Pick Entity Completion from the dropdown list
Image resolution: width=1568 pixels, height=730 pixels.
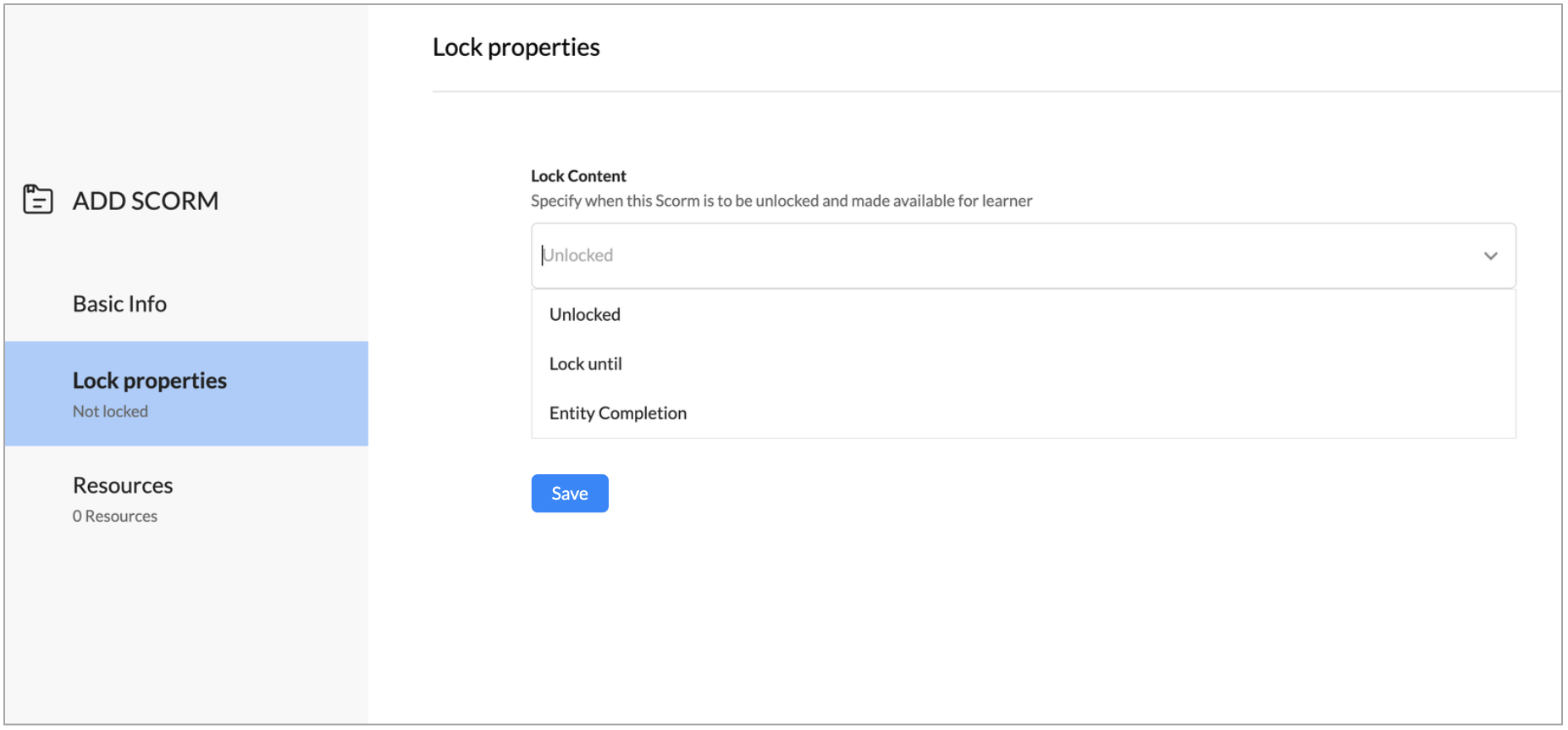click(618, 413)
